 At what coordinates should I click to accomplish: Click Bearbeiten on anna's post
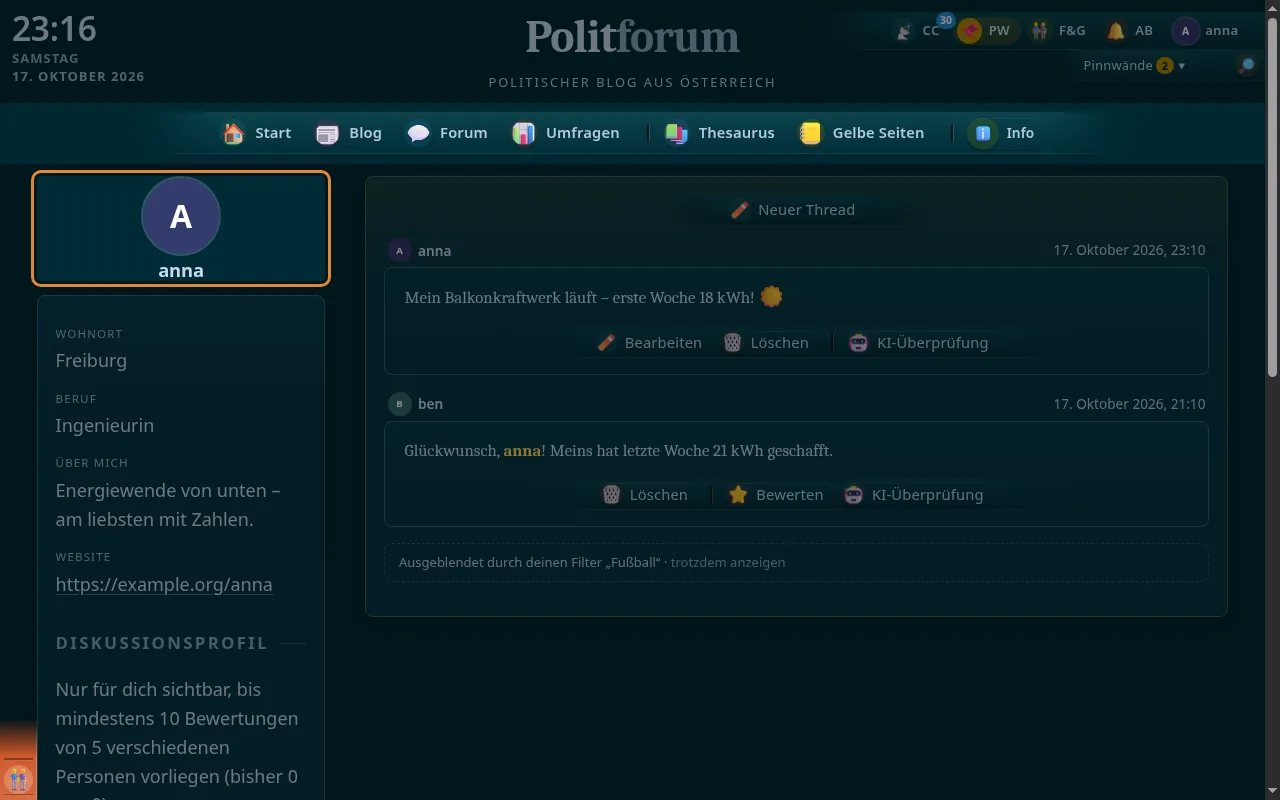tap(649, 343)
